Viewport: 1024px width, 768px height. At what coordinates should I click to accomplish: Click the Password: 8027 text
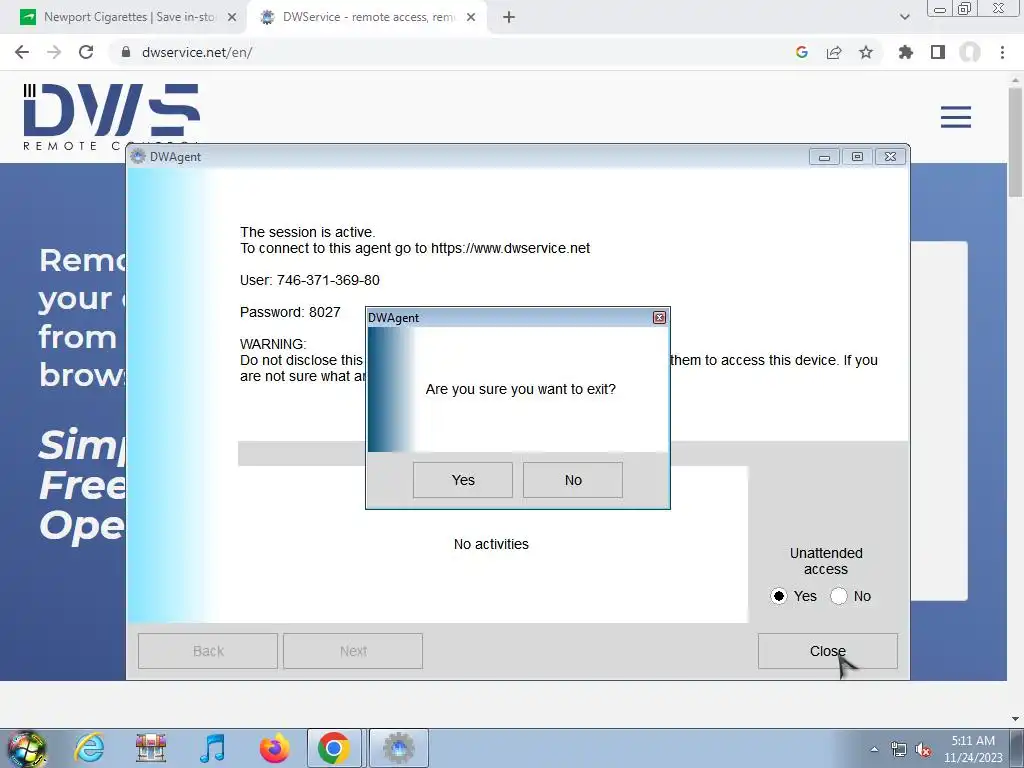(290, 312)
